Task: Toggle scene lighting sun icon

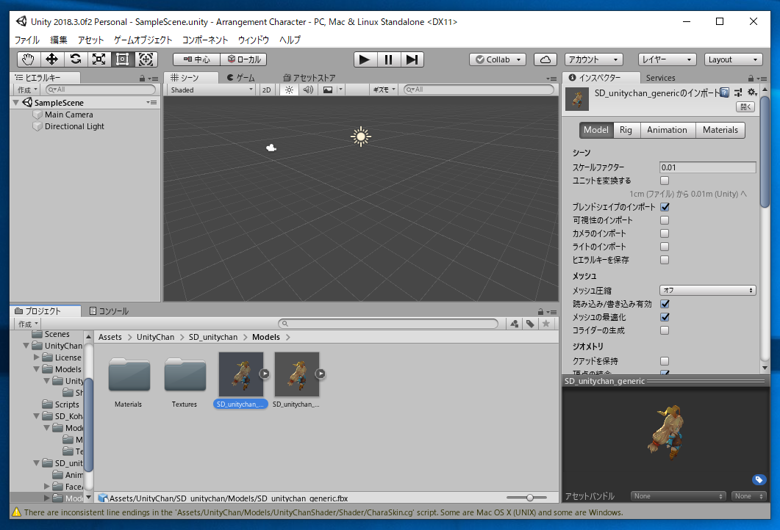Action: pyautogui.click(x=289, y=90)
